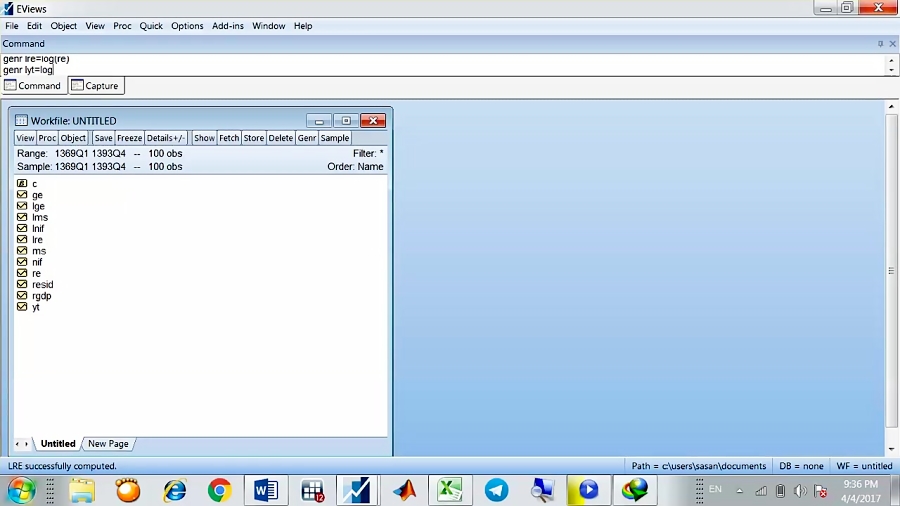The width and height of the screenshot is (900, 506).
Task: Click in the command input line
Action: tap(442, 70)
